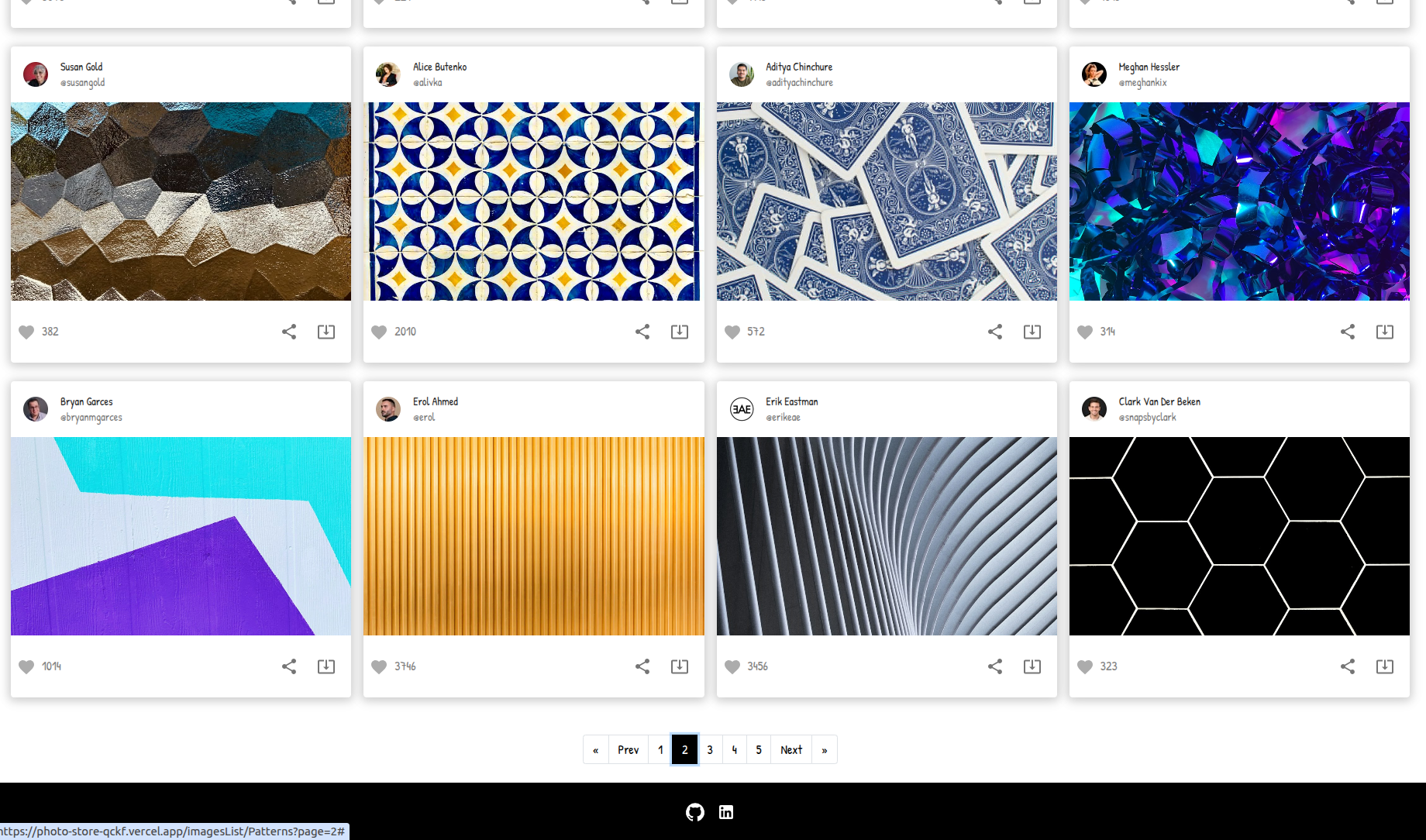Download Susan Gold's photo
The height and width of the screenshot is (840, 1426).
[326, 332]
